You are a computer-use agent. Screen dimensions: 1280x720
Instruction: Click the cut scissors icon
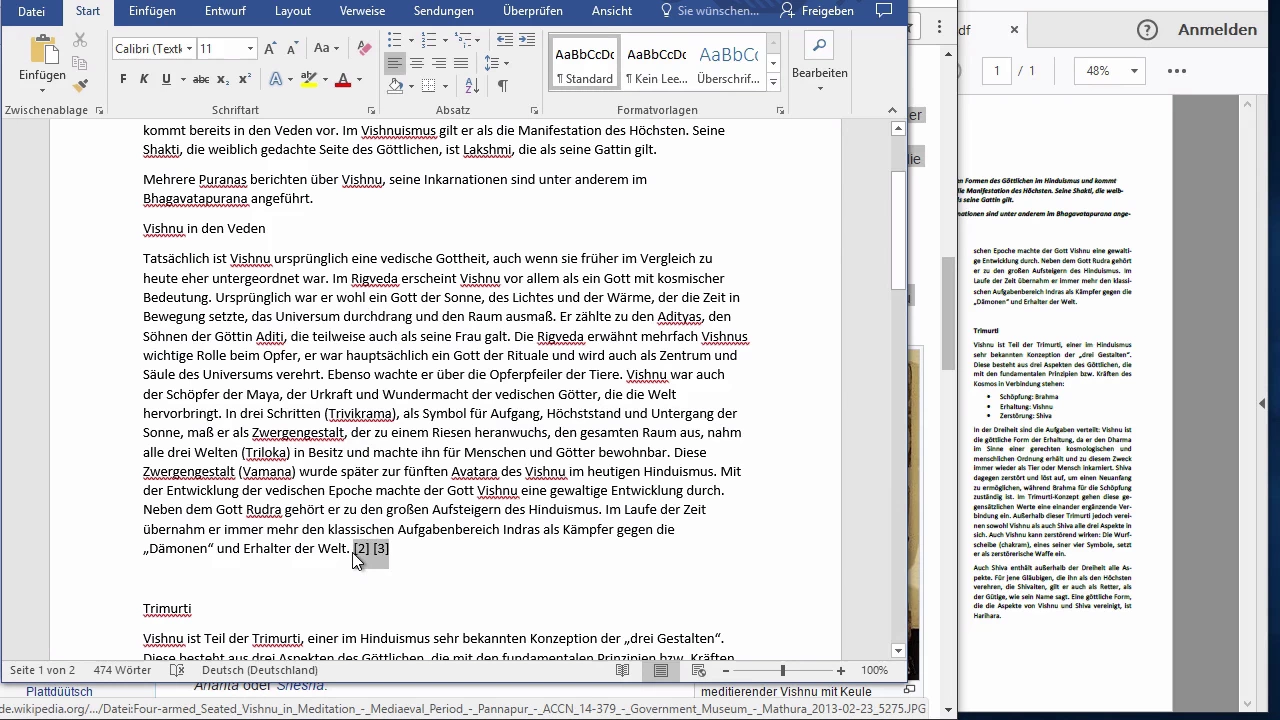(x=80, y=41)
